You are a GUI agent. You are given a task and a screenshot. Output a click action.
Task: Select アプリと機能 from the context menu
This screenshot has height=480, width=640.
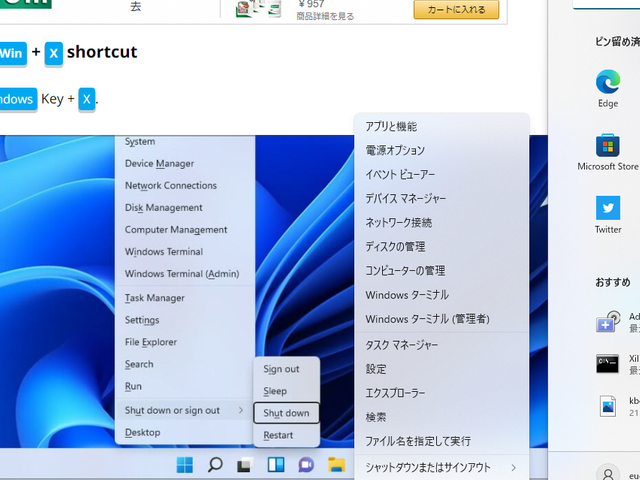(442, 127)
